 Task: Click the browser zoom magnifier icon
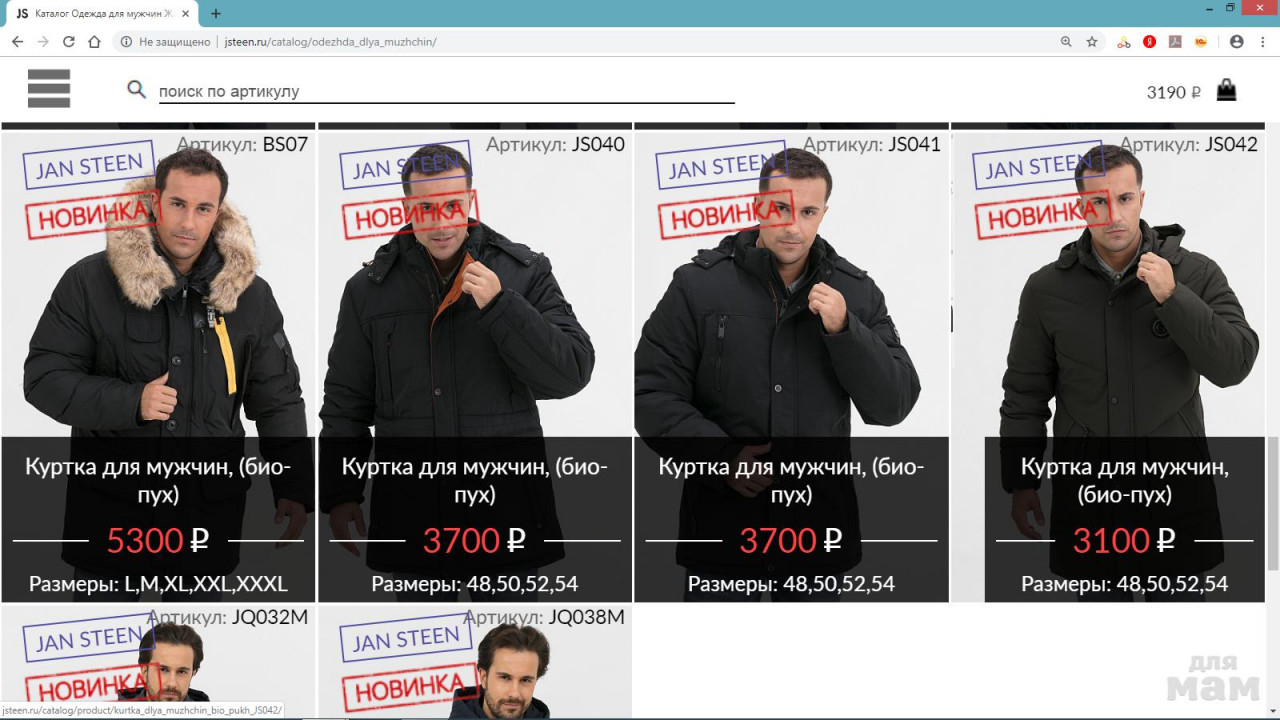(1066, 42)
